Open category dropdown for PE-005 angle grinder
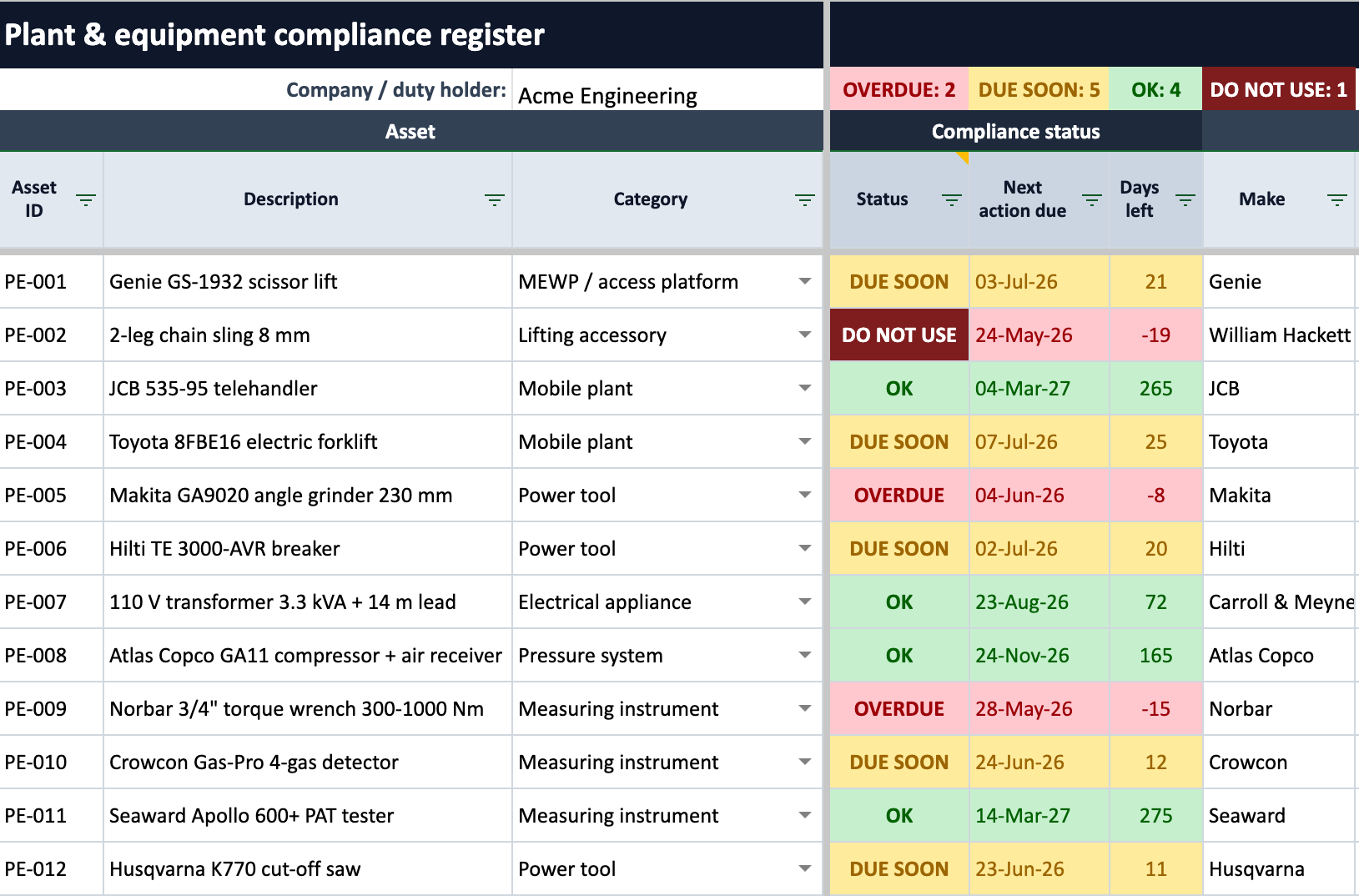The image size is (1359, 896). click(805, 496)
